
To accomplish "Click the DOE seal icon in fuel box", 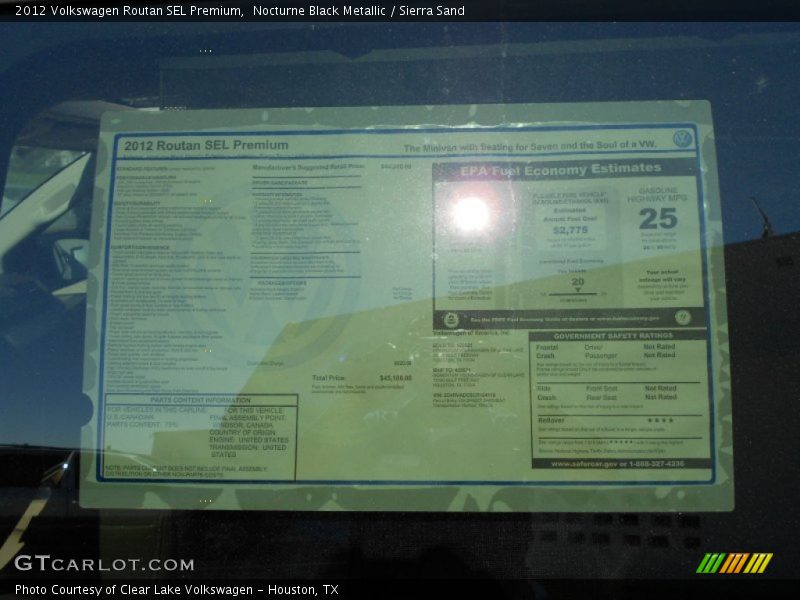I will tap(683, 317).
